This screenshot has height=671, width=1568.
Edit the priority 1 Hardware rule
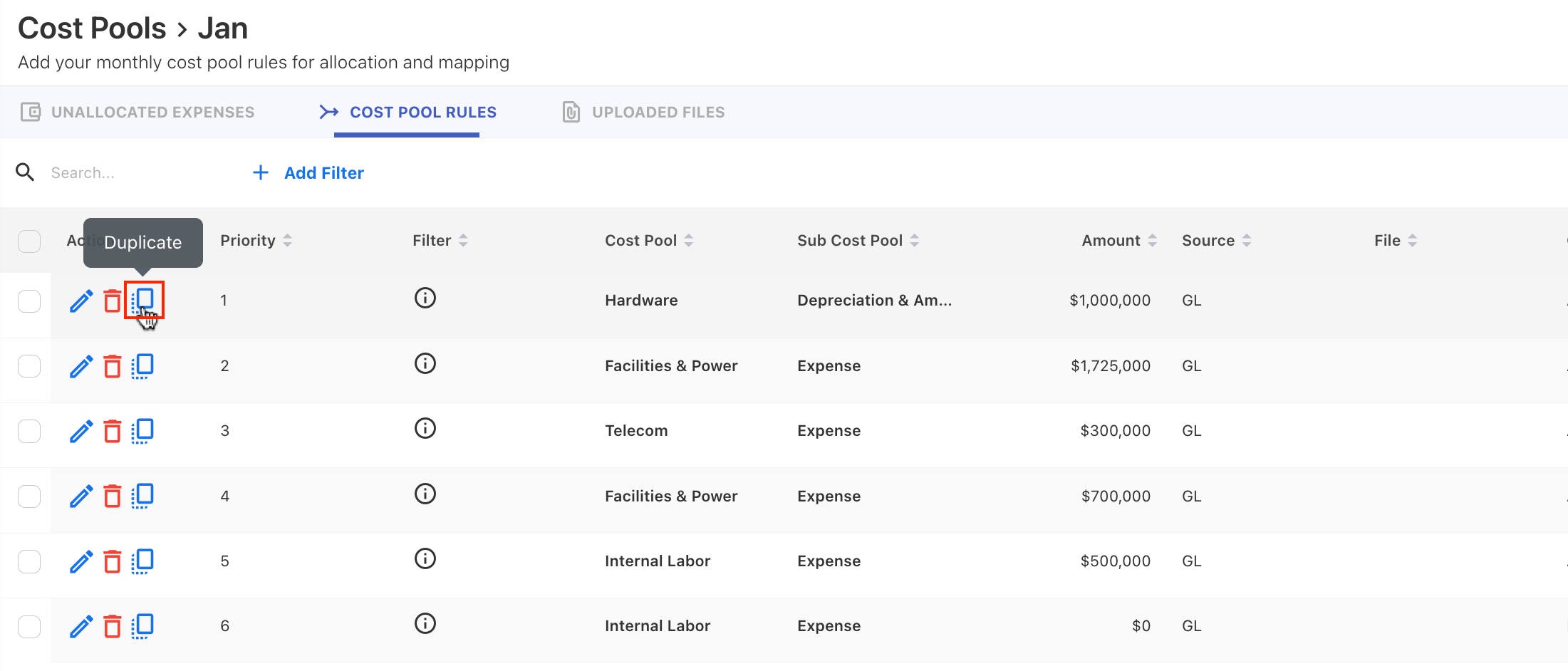coord(81,301)
